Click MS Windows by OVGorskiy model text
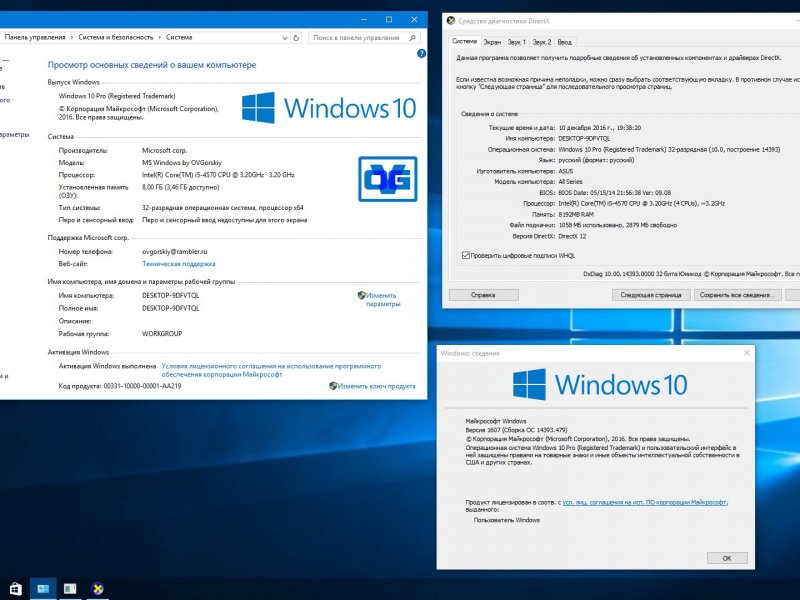 pyautogui.click(x=182, y=163)
